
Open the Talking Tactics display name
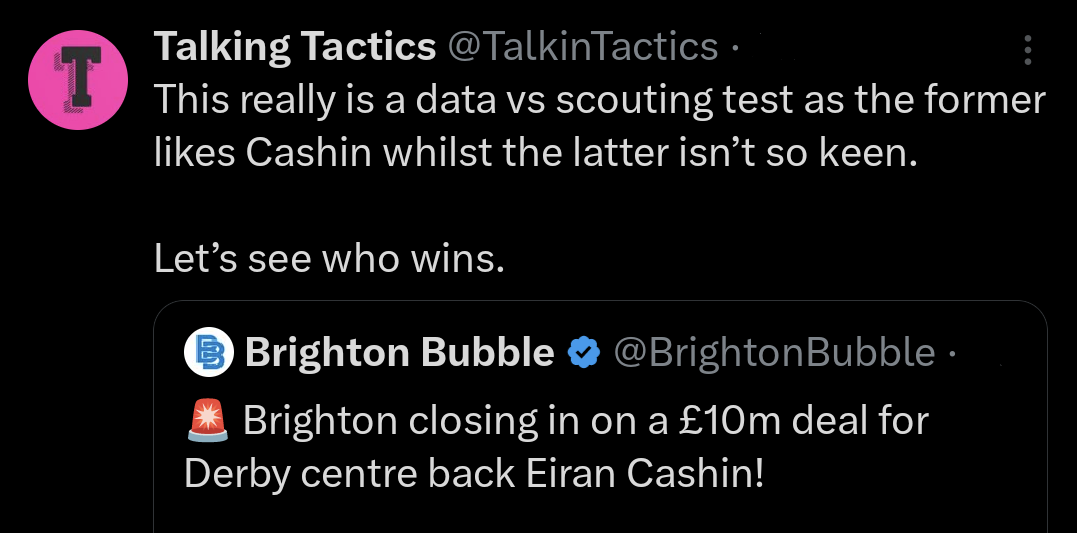click(x=295, y=47)
